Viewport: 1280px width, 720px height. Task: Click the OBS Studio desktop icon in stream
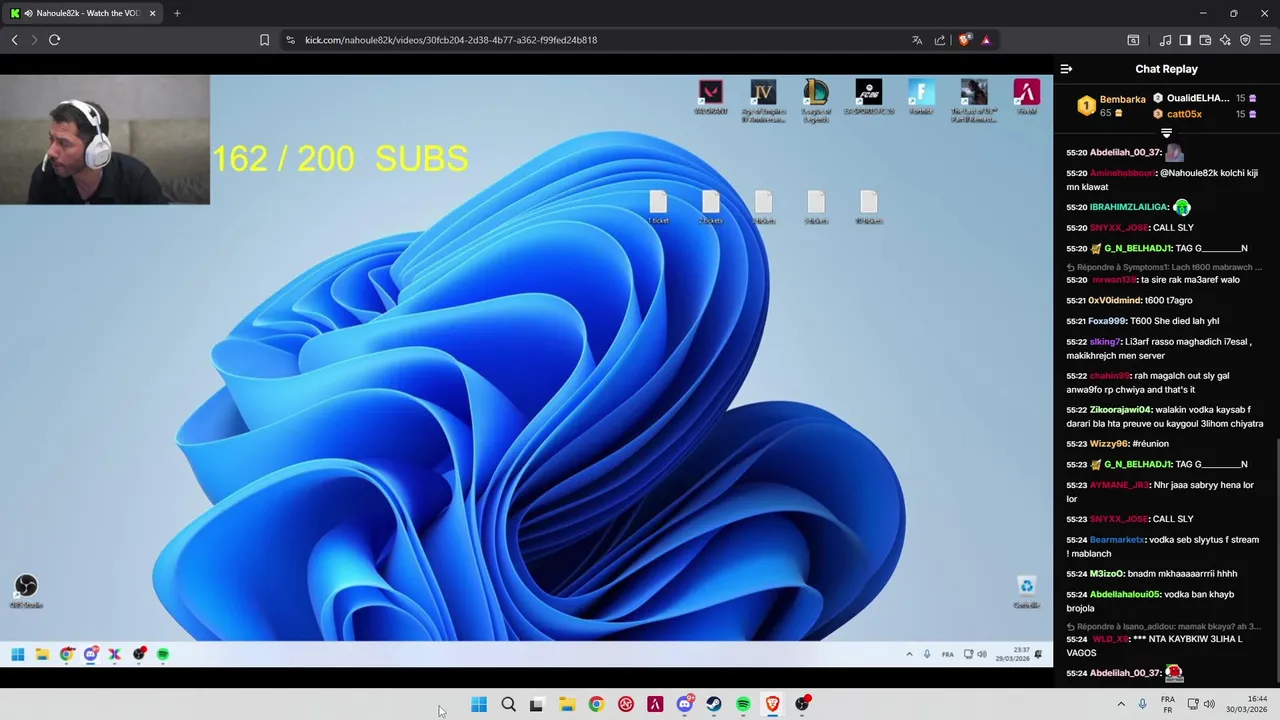26,591
